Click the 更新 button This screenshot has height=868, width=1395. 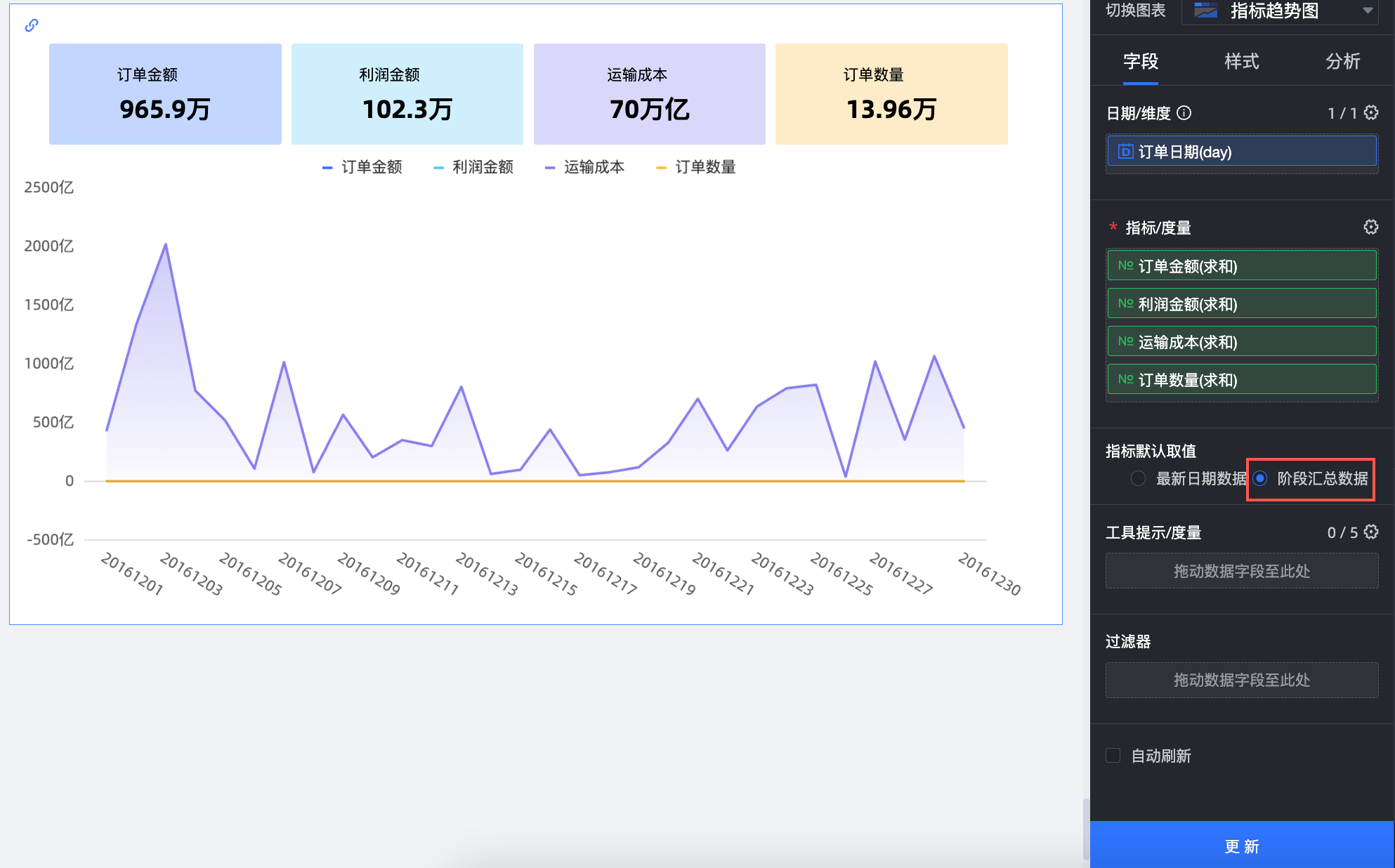point(1241,846)
